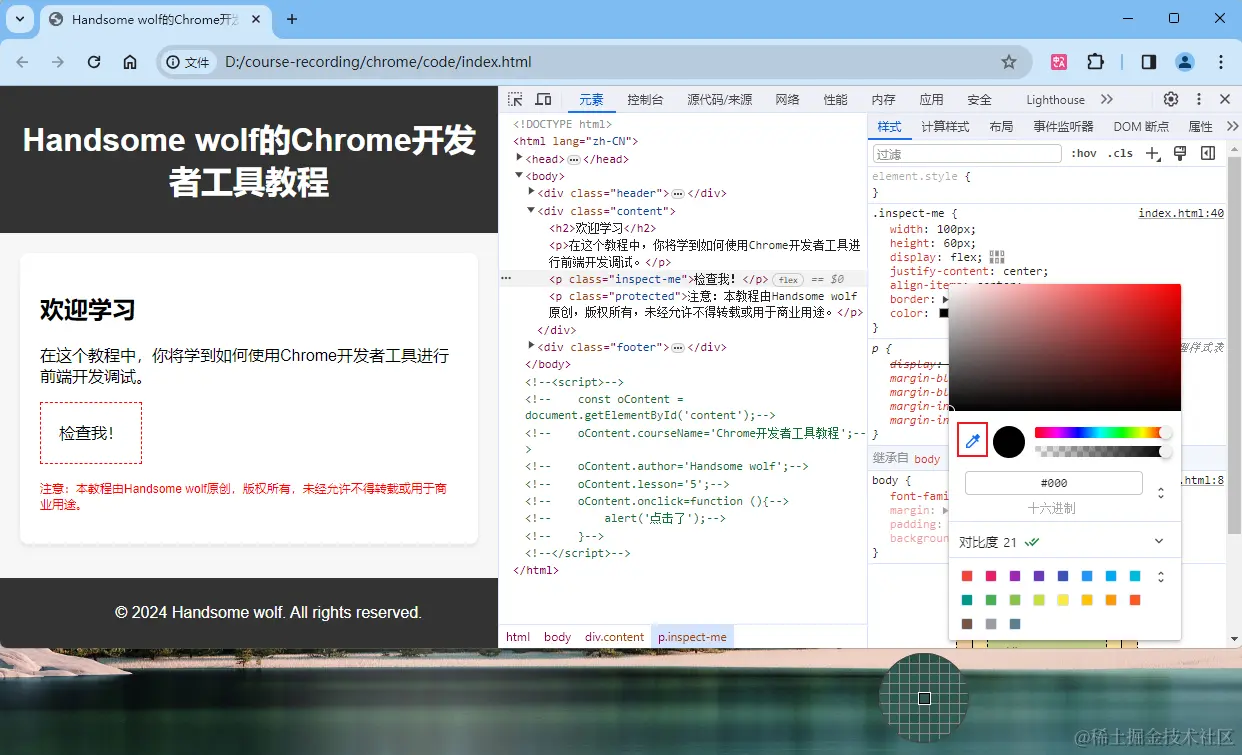Image resolution: width=1242 pixels, height=755 pixels.
Task: Open the Chrome side panel icon
Action: click(1149, 62)
